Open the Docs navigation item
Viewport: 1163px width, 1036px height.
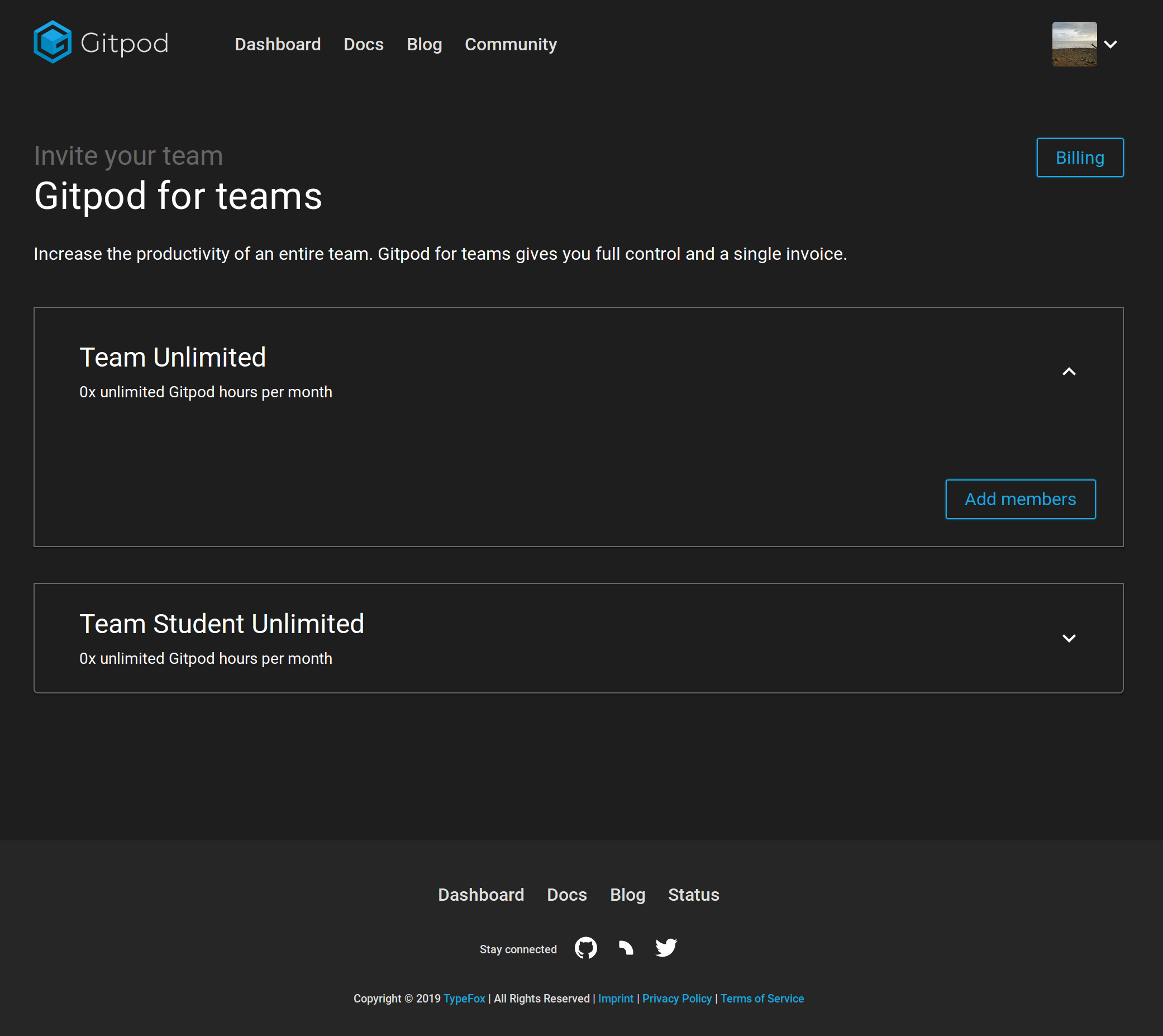364,44
